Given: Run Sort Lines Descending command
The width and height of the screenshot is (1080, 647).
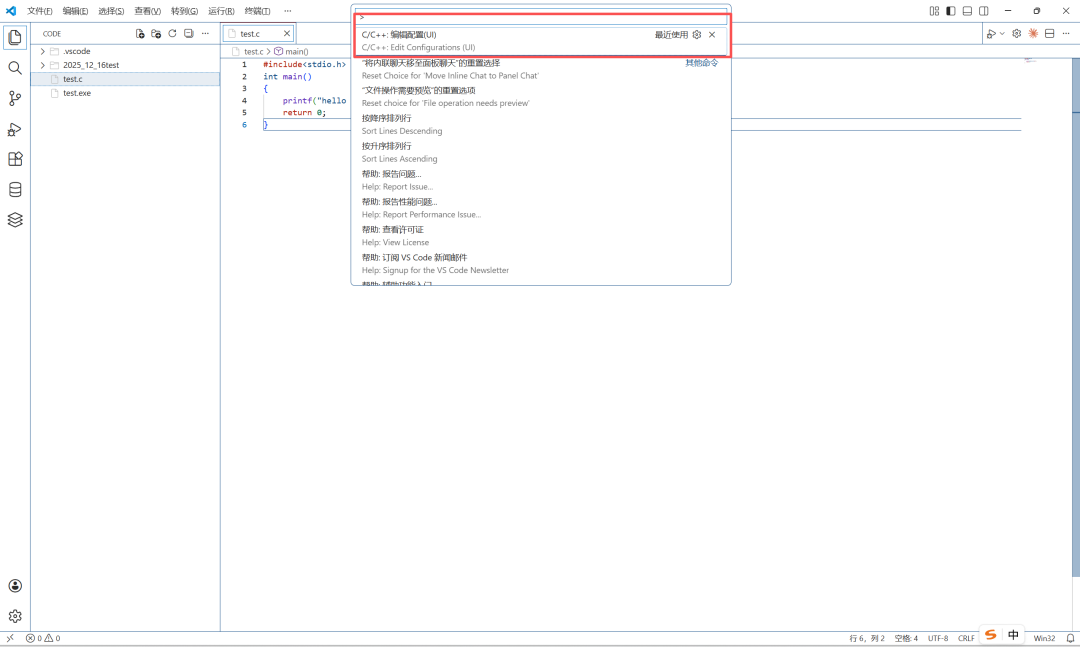Looking at the screenshot, I should 541,125.
